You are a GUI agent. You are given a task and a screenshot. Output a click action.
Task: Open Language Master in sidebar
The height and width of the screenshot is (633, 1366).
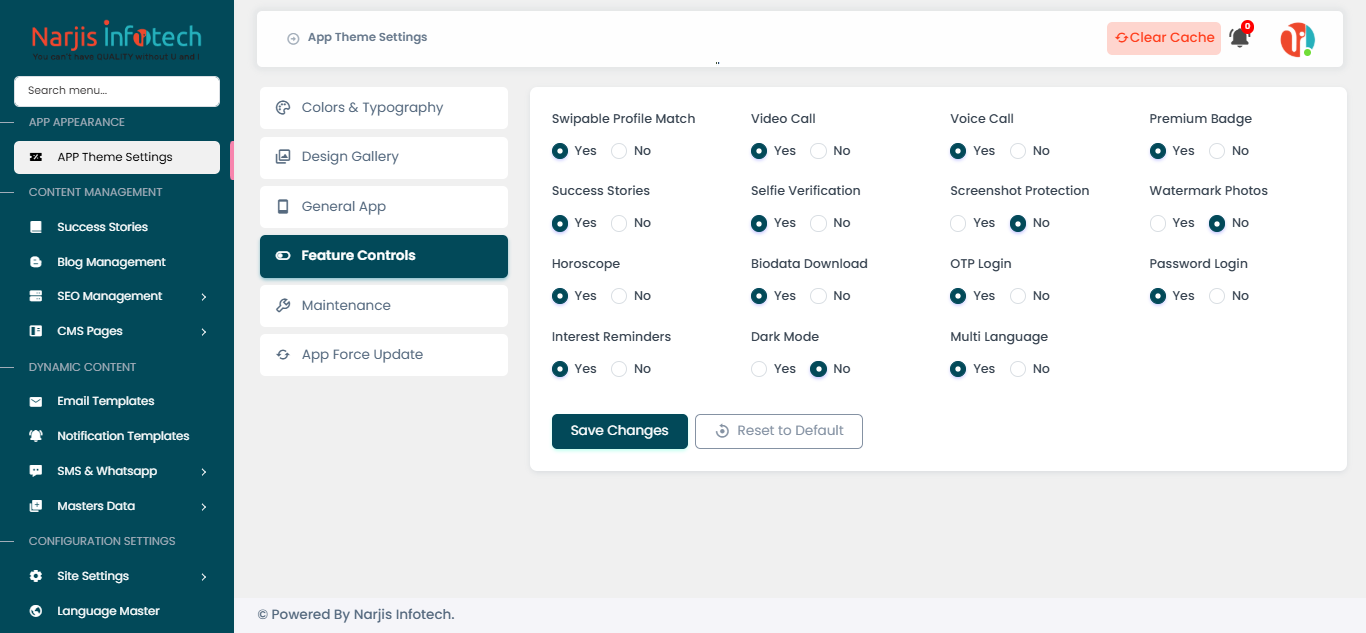[x=117, y=611]
